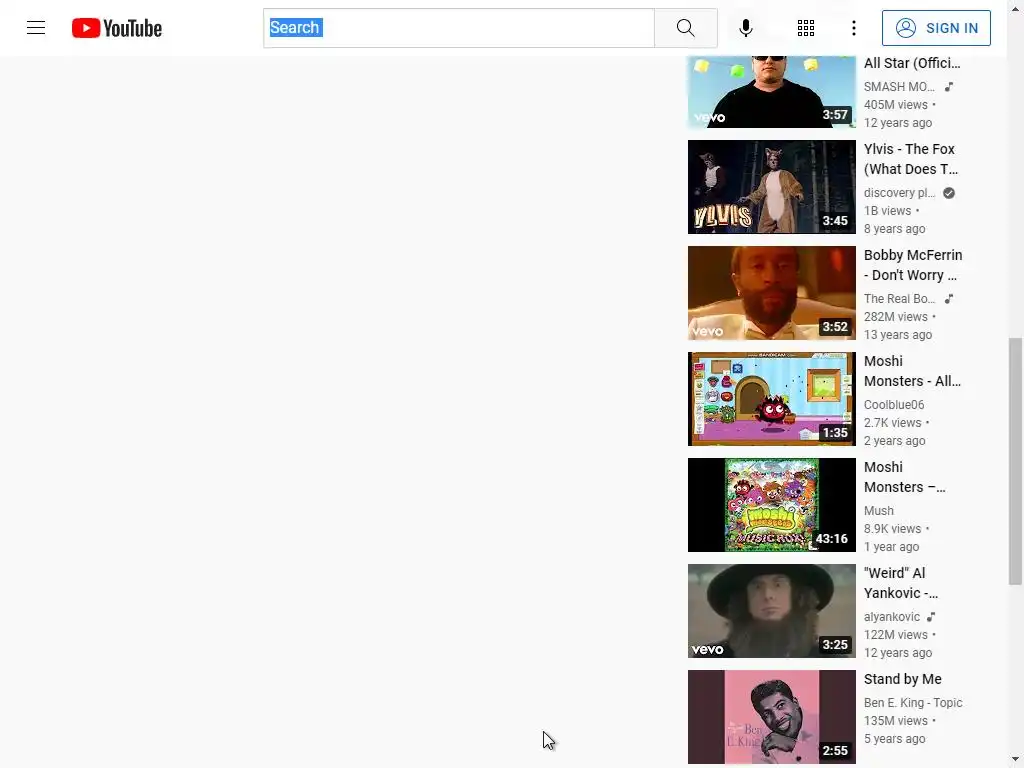The height and width of the screenshot is (768, 1024).
Task: Open the All Star video thumbnail
Action: pos(771,92)
